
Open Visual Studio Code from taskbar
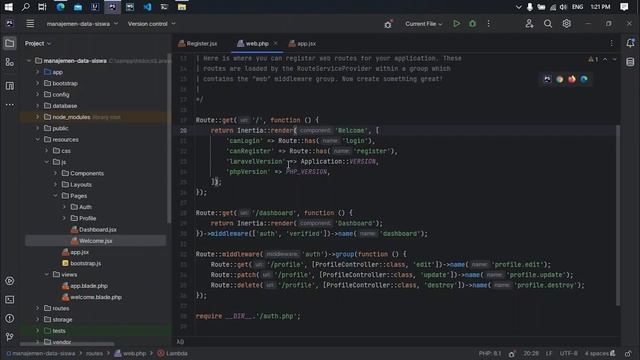coord(147,7)
